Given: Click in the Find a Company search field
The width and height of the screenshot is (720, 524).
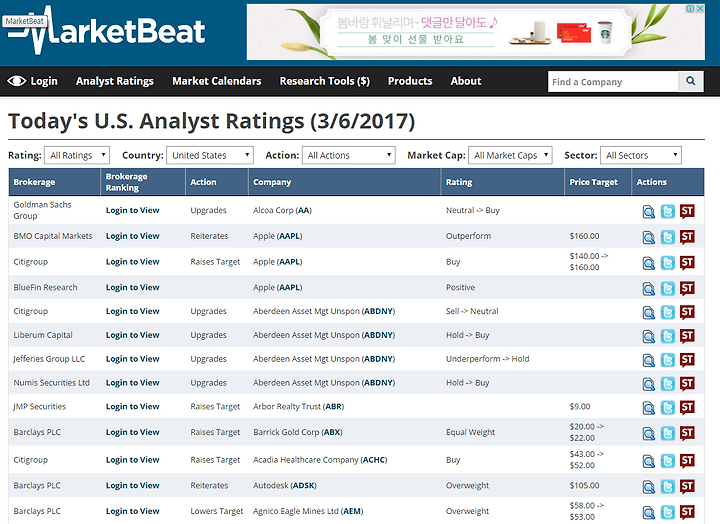Looking at the screenshot, I should (612, 82).
